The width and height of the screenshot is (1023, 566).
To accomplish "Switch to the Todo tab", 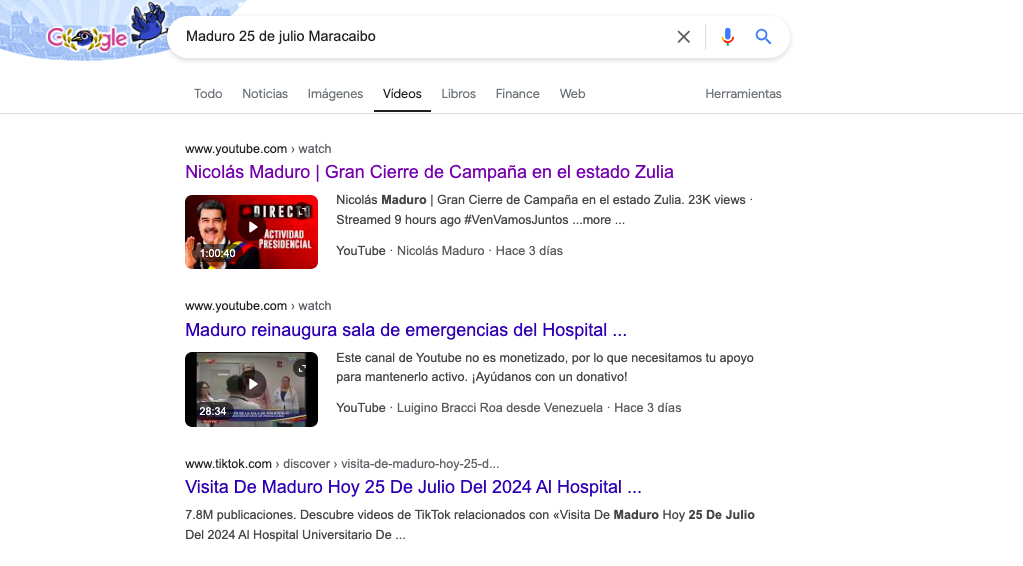I will tap(208, 94).
